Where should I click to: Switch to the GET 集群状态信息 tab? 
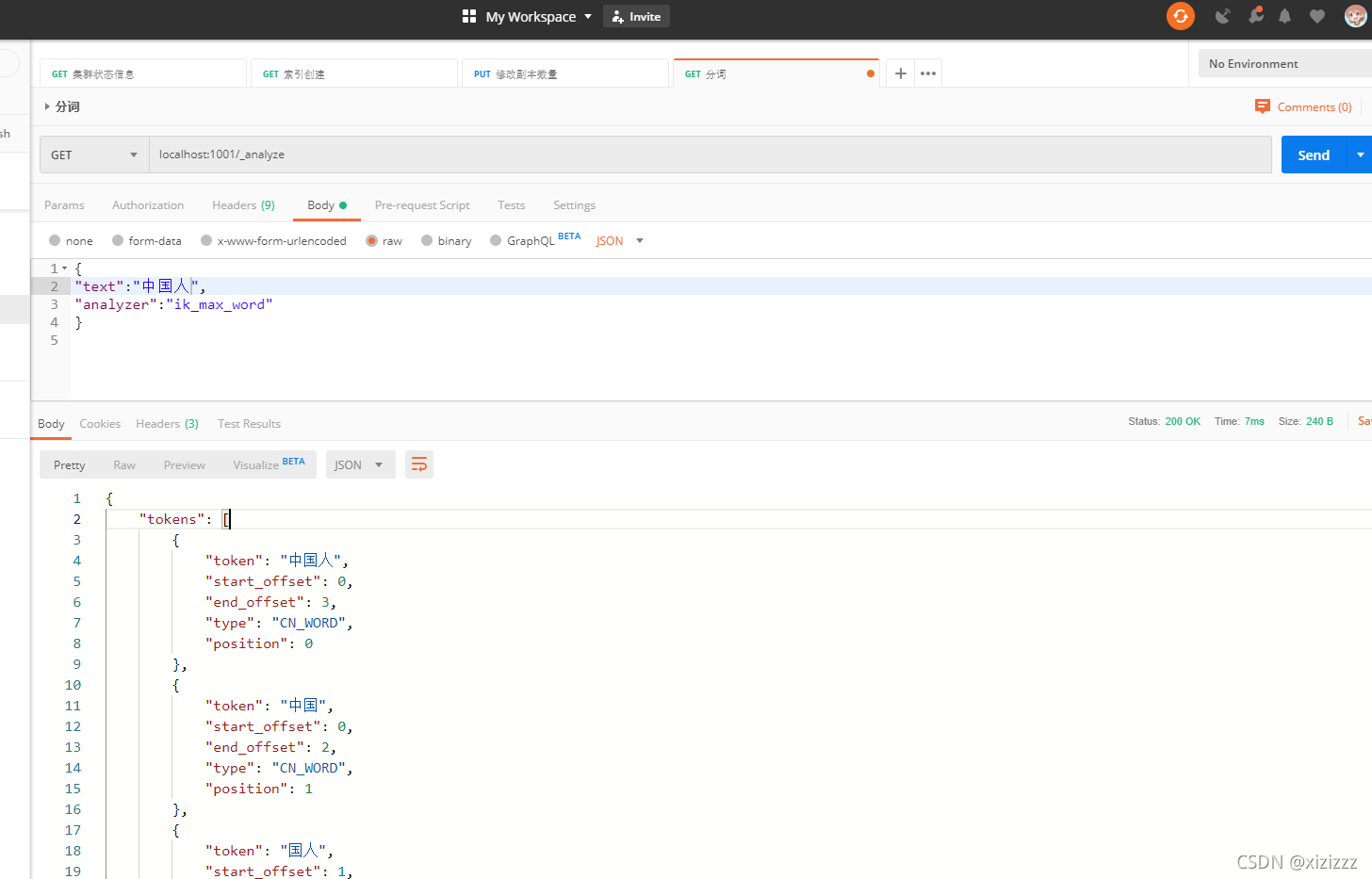click(143, 73)
